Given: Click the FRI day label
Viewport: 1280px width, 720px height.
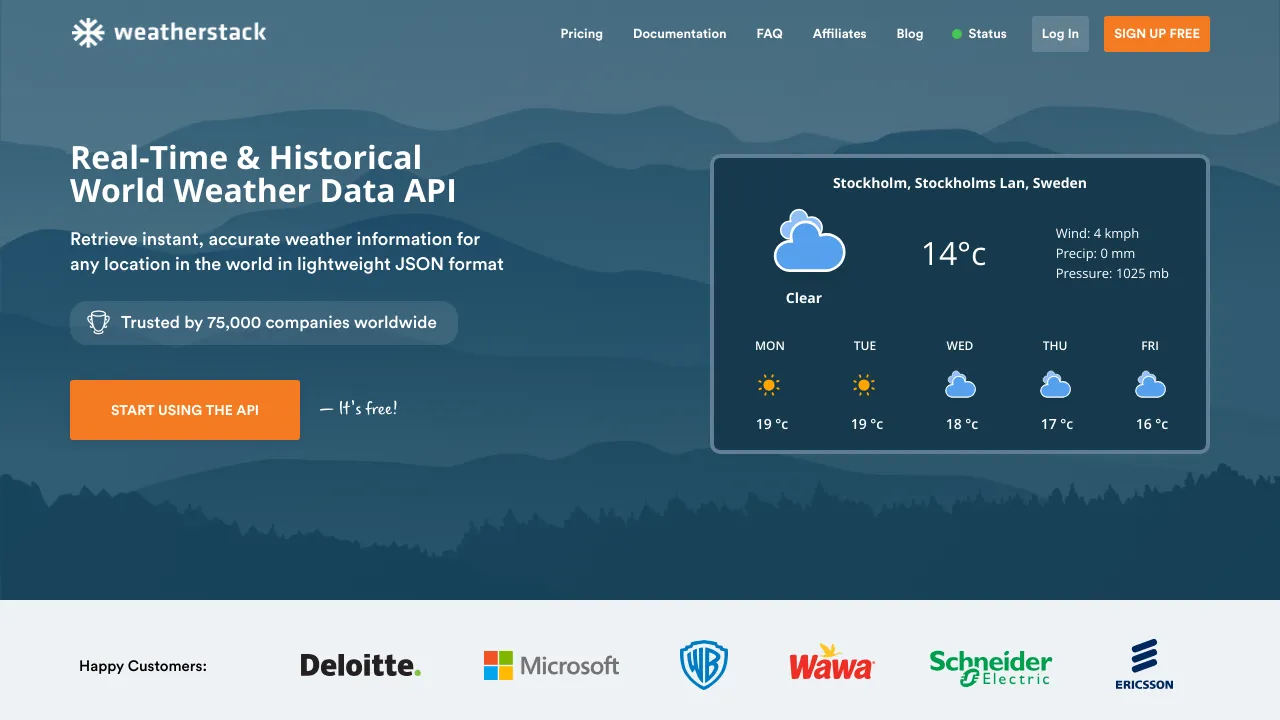Looking at the screenshot, I should coord(1150,346).
